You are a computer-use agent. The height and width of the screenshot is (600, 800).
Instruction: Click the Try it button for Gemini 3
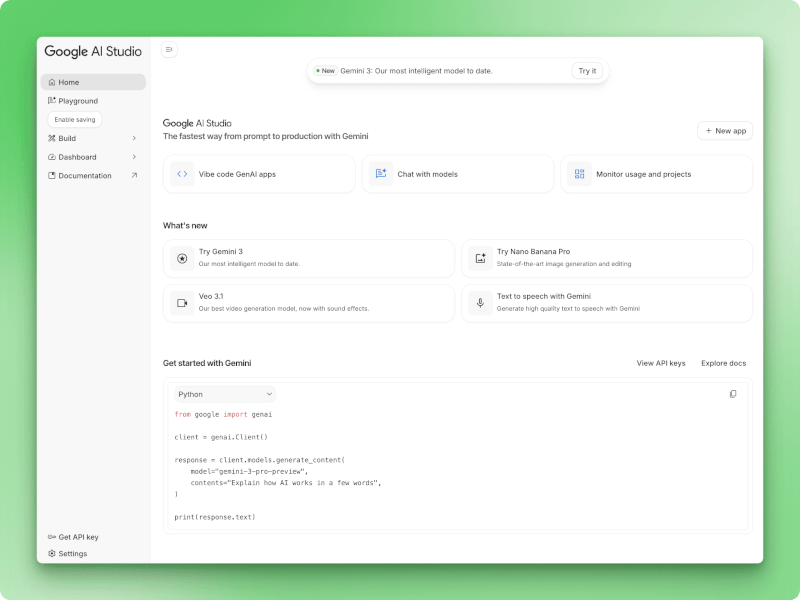click(x=588, y=70)
